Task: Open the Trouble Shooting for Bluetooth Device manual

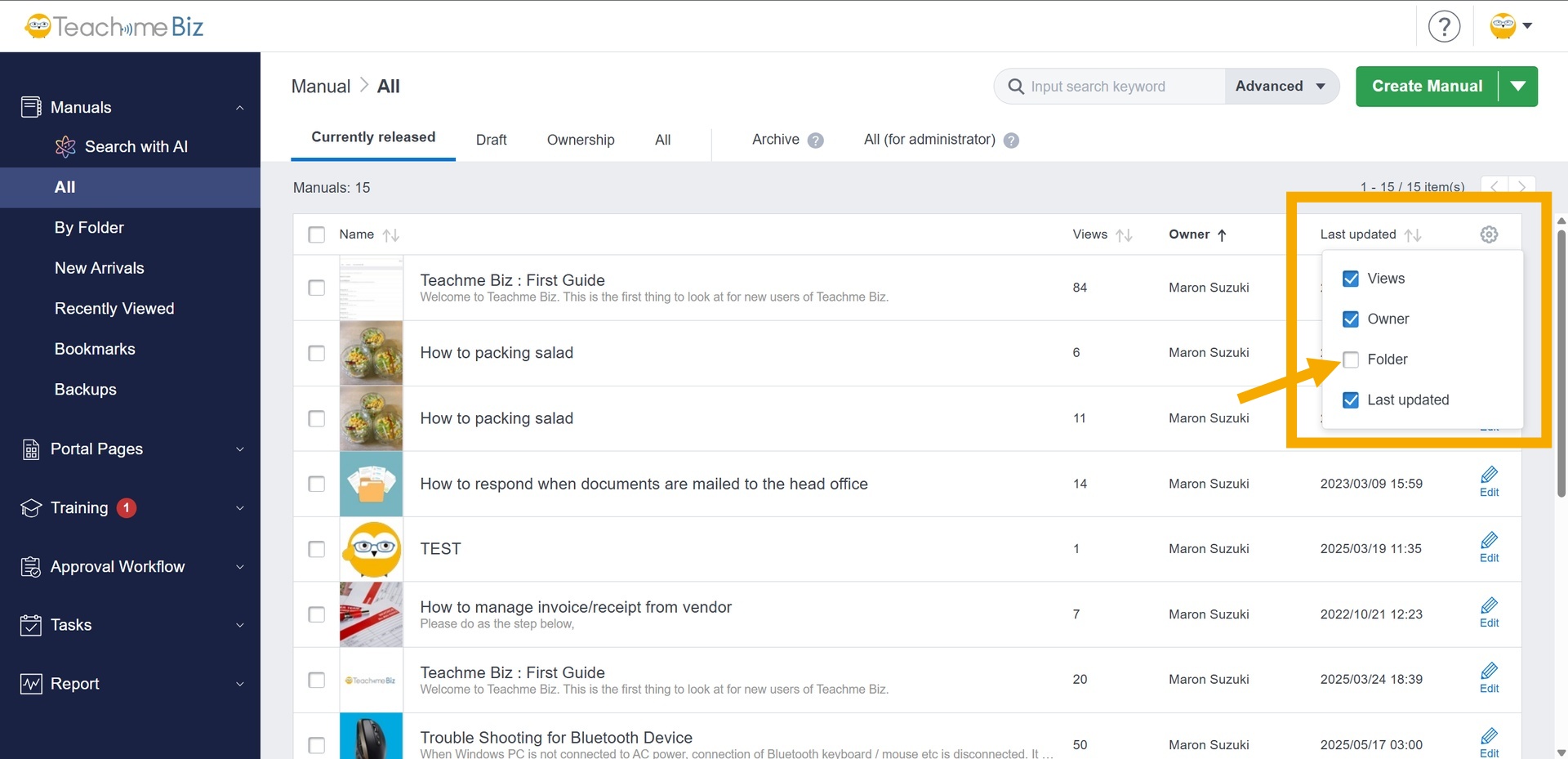Action: (x=555, y=738)
